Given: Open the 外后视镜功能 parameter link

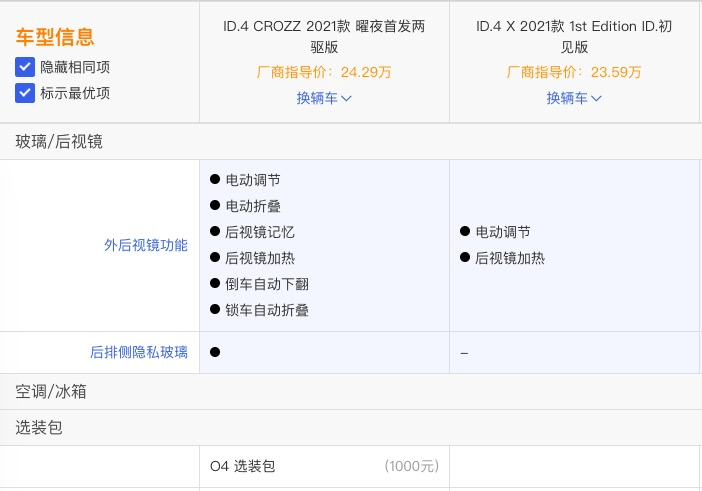Looking at the screenshot, I should pos(146,245).
